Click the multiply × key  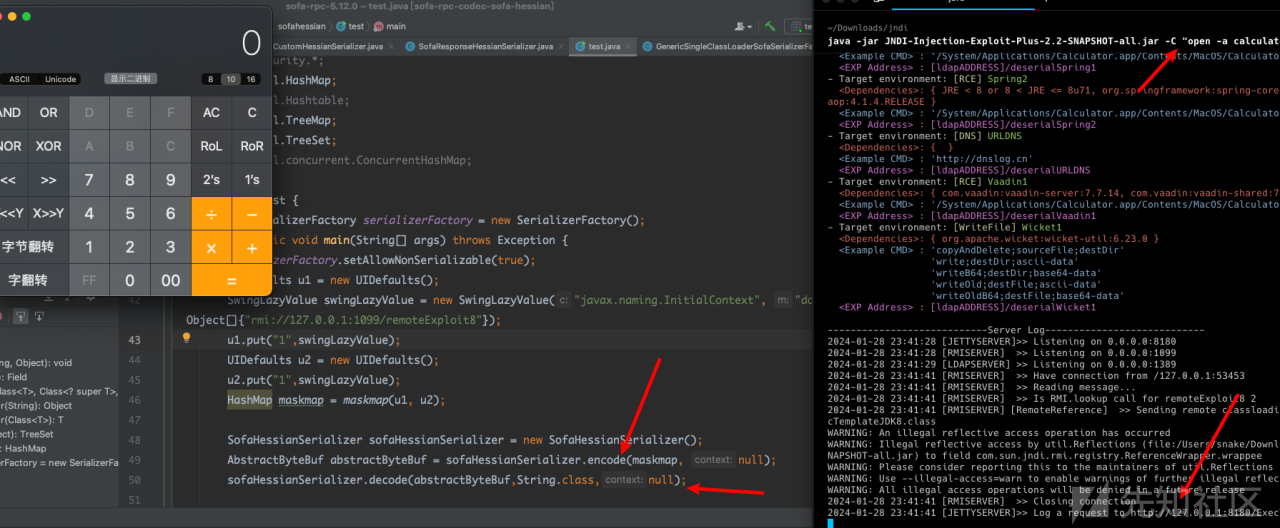point(211,247)
